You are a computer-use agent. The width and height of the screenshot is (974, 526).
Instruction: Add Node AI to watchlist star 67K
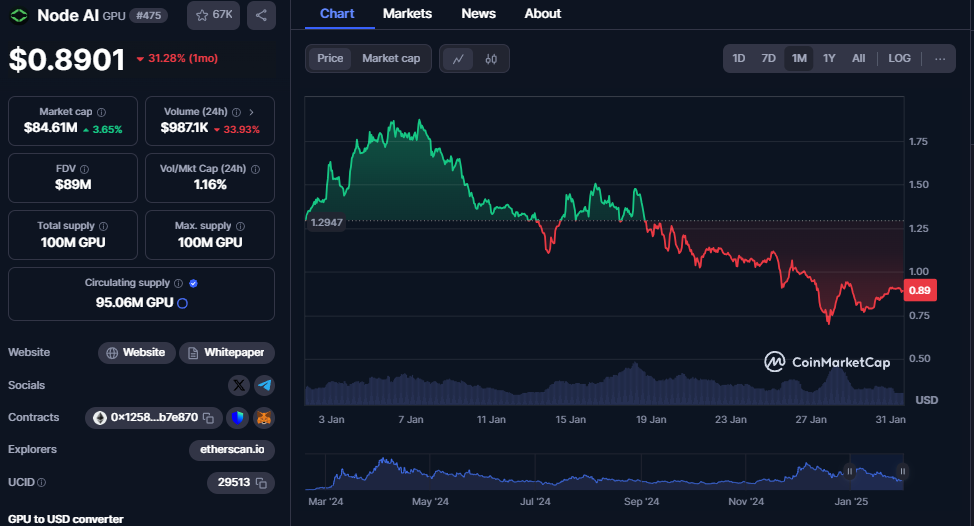[x=213, y=15]
